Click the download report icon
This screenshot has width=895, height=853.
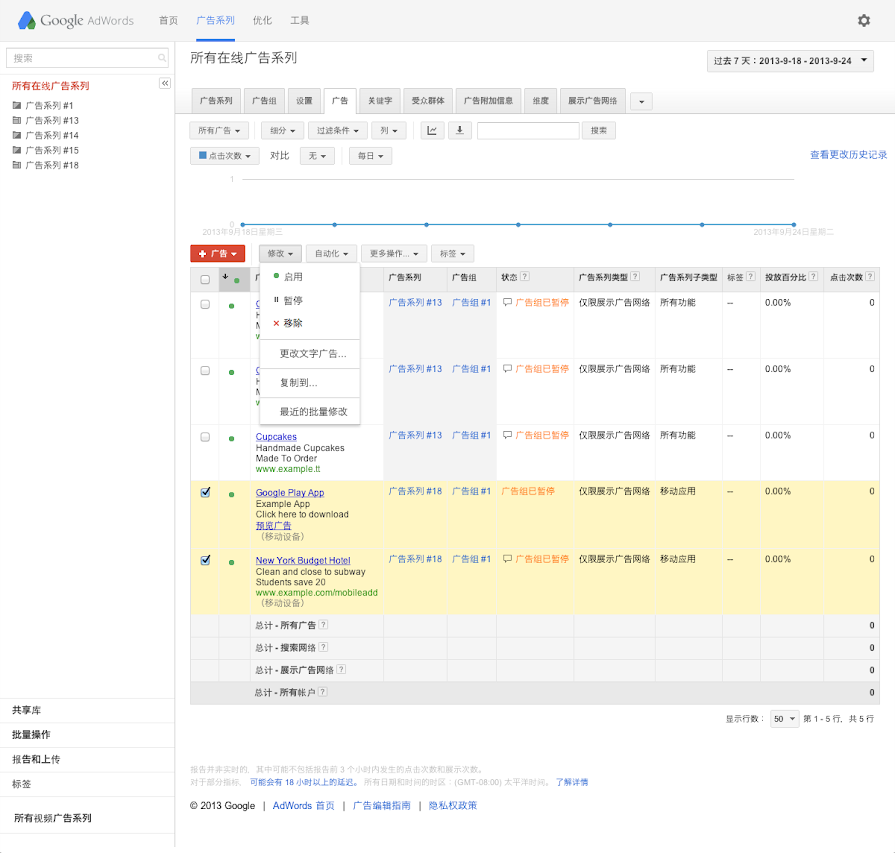pyautogui.click(x=459, y=130)
